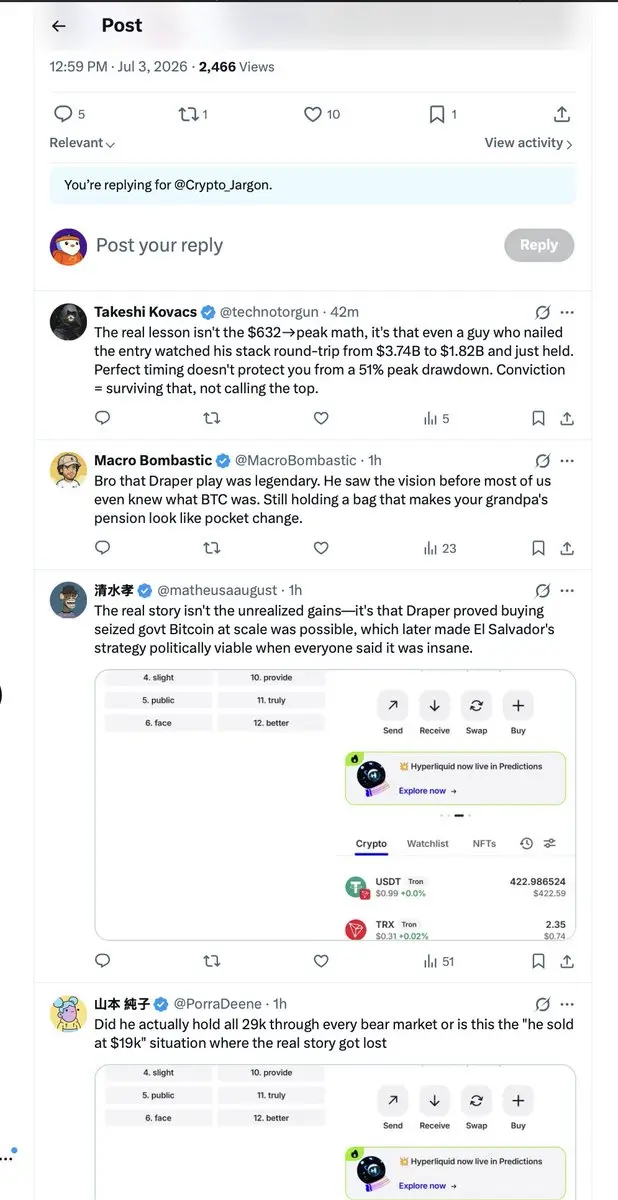Viewport: 618px width, 1200px height.
Task: Open Takeshi Kovacs's profile avatar
Action: click(68, 320)
